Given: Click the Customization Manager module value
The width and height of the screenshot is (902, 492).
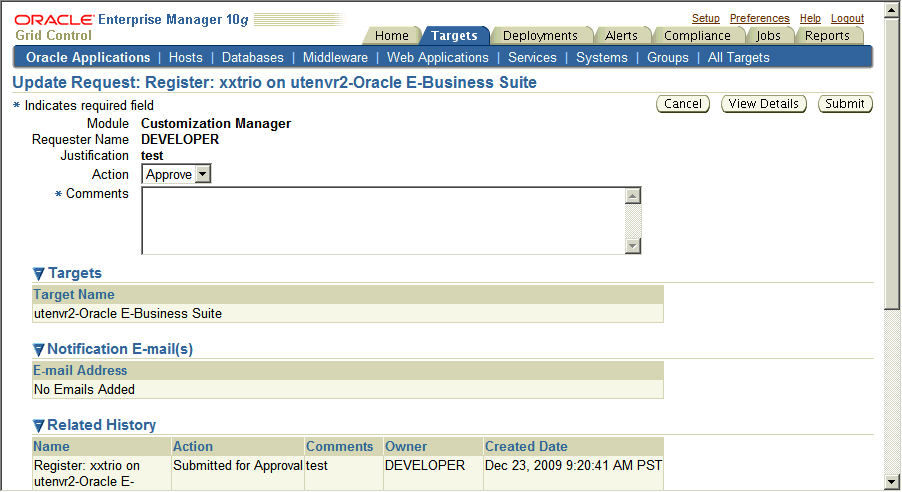Looking at the screenshot, I should (216, 124).
